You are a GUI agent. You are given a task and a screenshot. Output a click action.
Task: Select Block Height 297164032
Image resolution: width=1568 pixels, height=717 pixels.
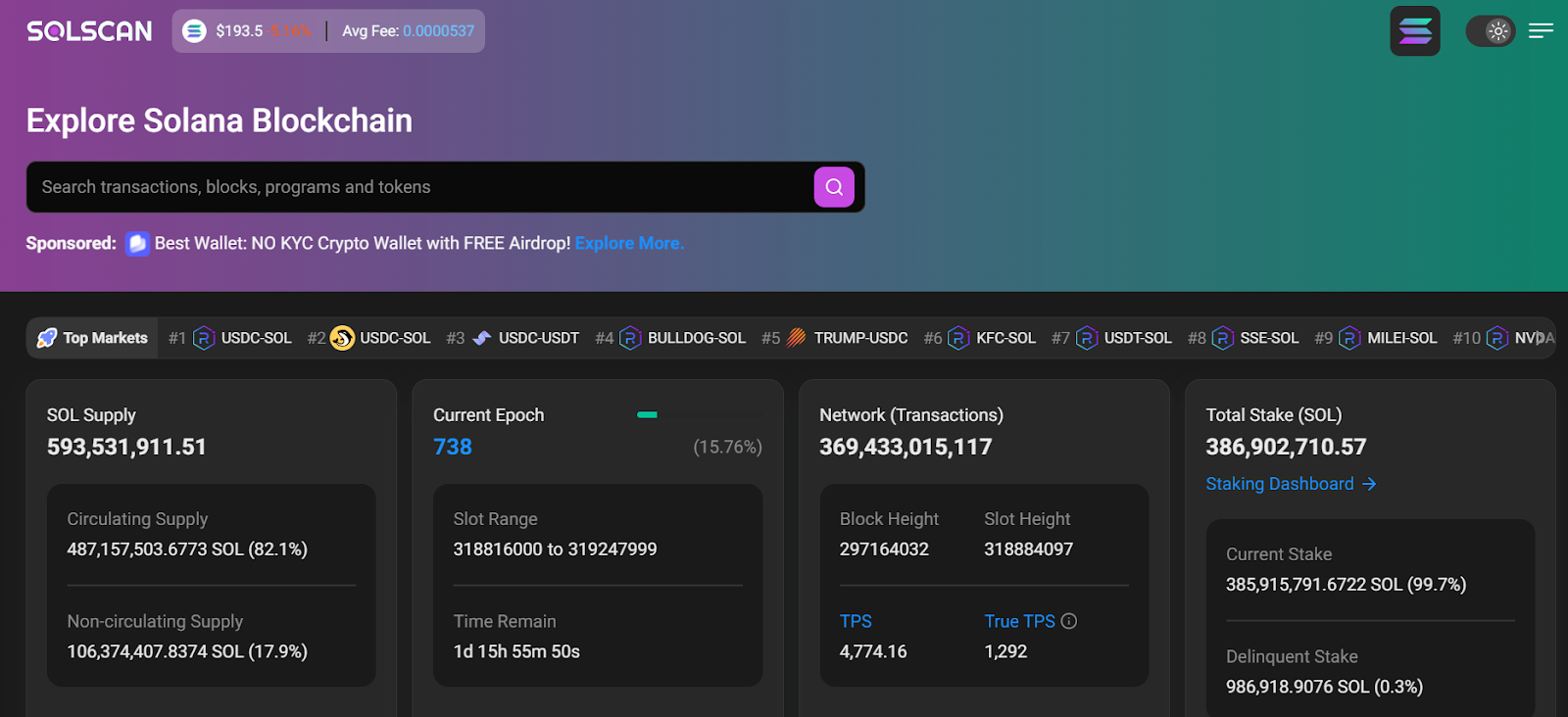(x=884, y=550)
